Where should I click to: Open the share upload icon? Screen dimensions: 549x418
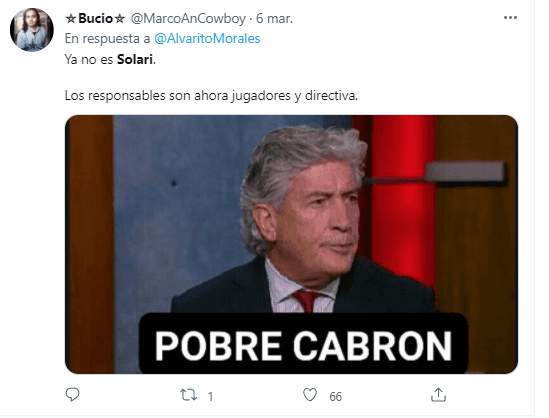pyautogui.click(x=438, y=395)
